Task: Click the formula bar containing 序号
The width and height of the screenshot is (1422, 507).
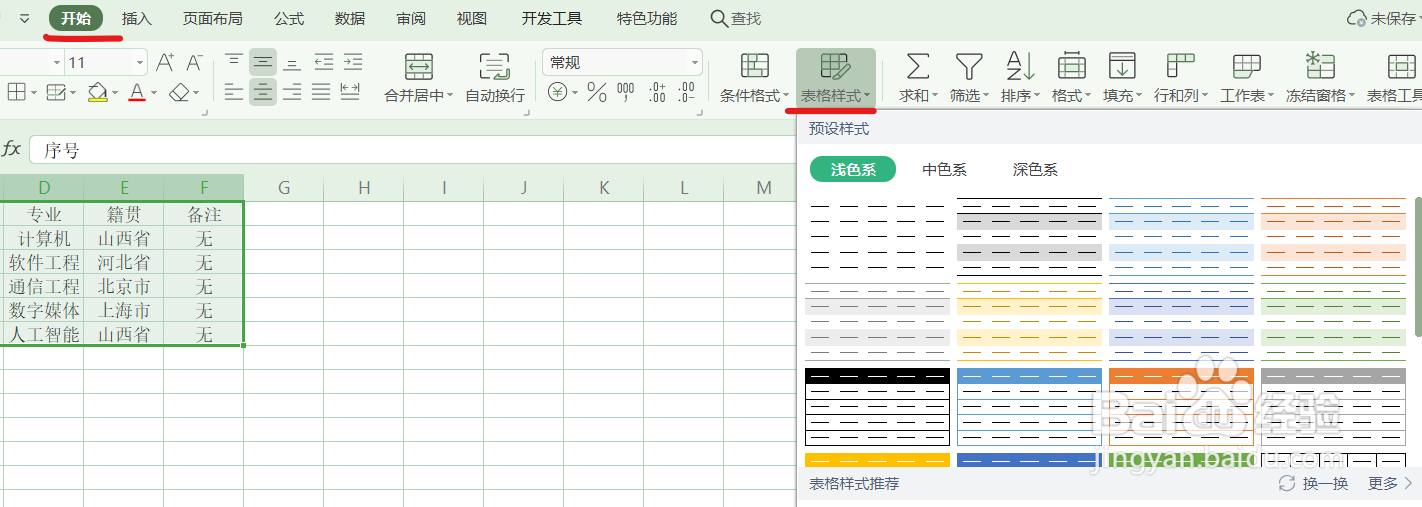Action: 412,150
